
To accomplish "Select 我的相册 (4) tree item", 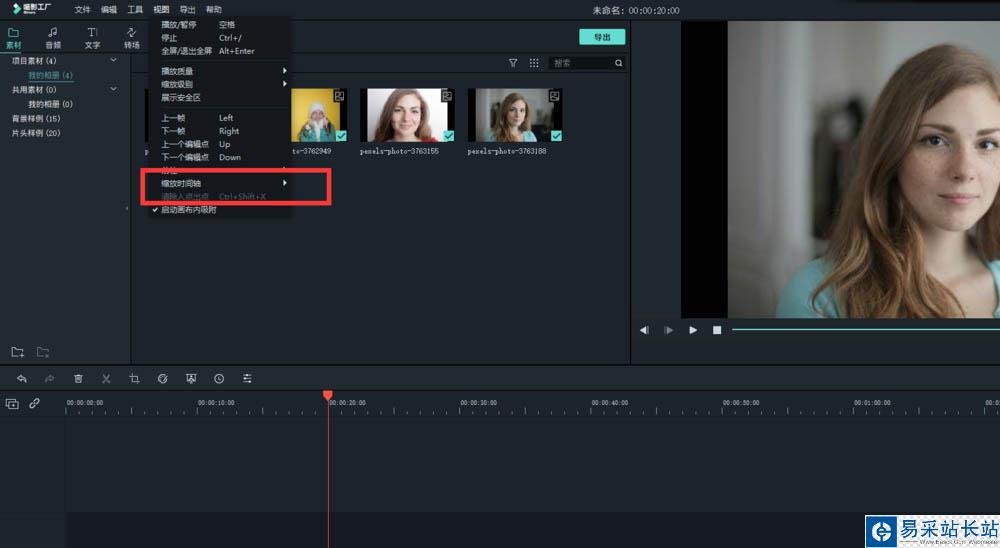I will 50,75.
